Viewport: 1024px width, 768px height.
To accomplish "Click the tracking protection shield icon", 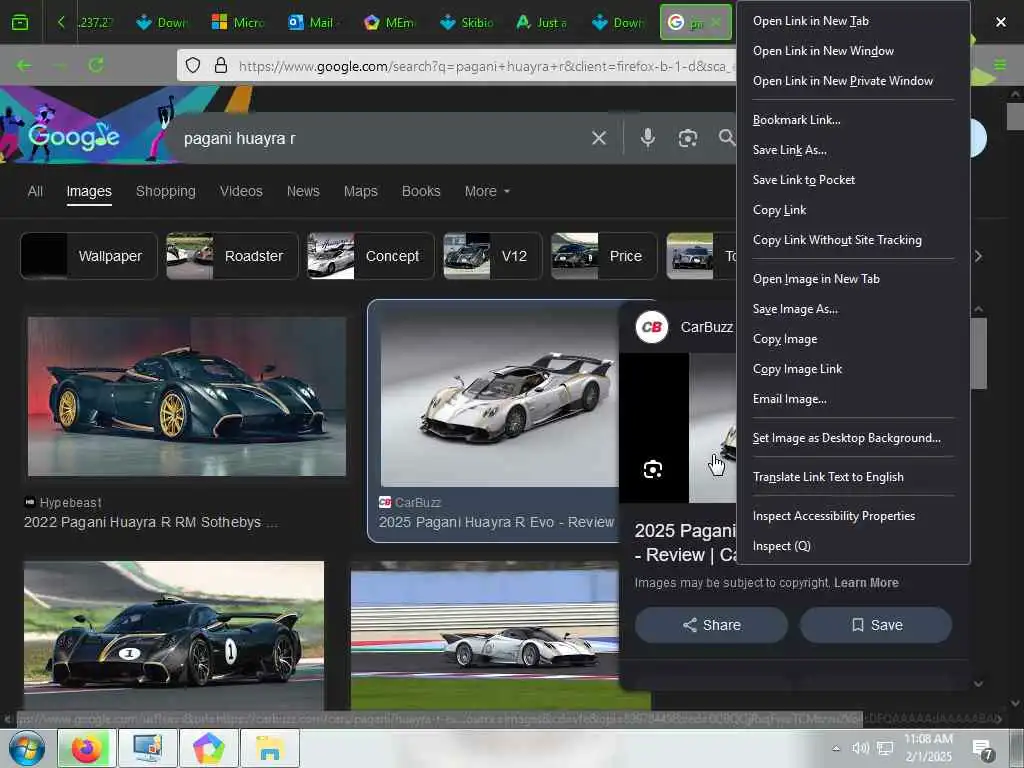I will click(193, 65).
